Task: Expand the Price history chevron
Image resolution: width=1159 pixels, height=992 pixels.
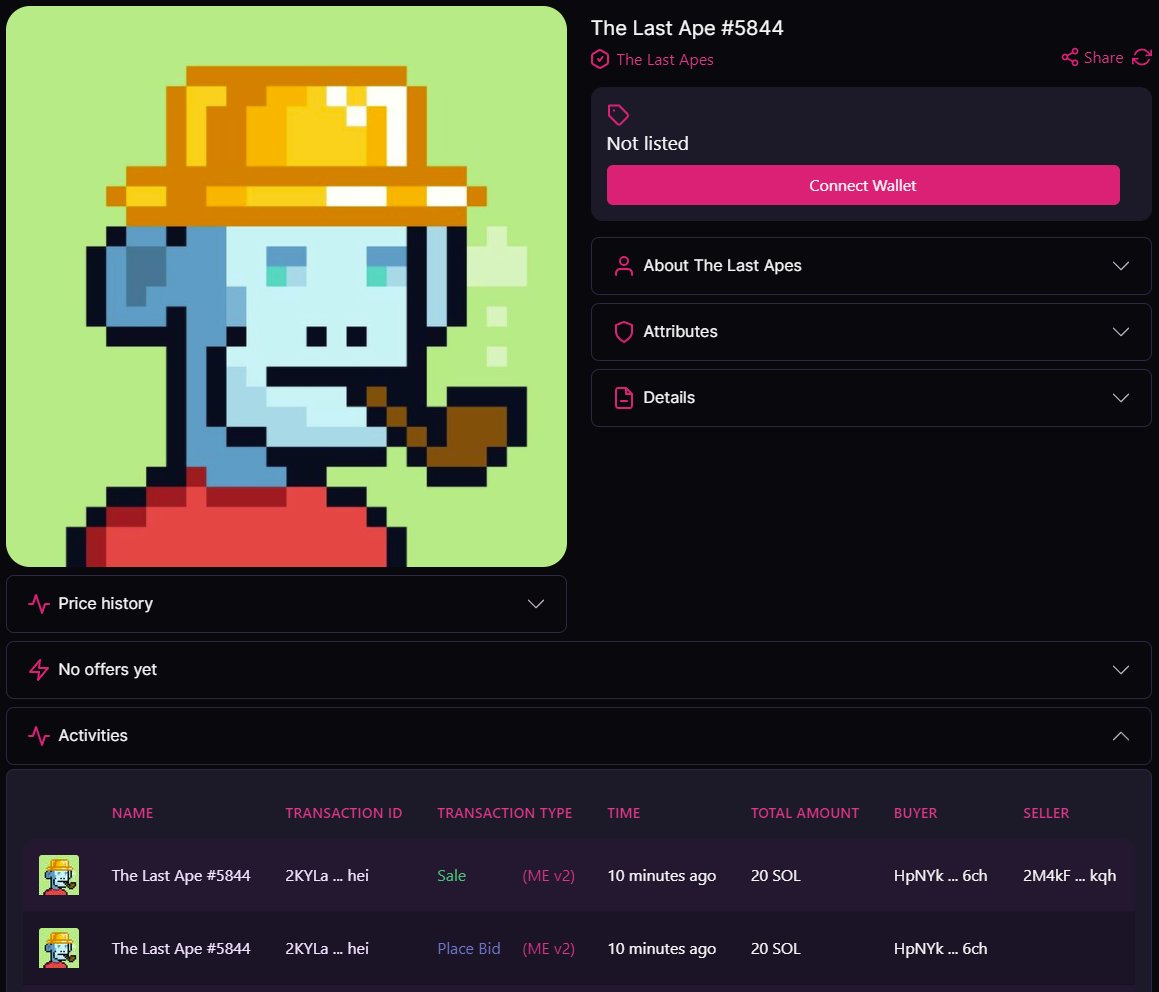Action: [536, 604]
